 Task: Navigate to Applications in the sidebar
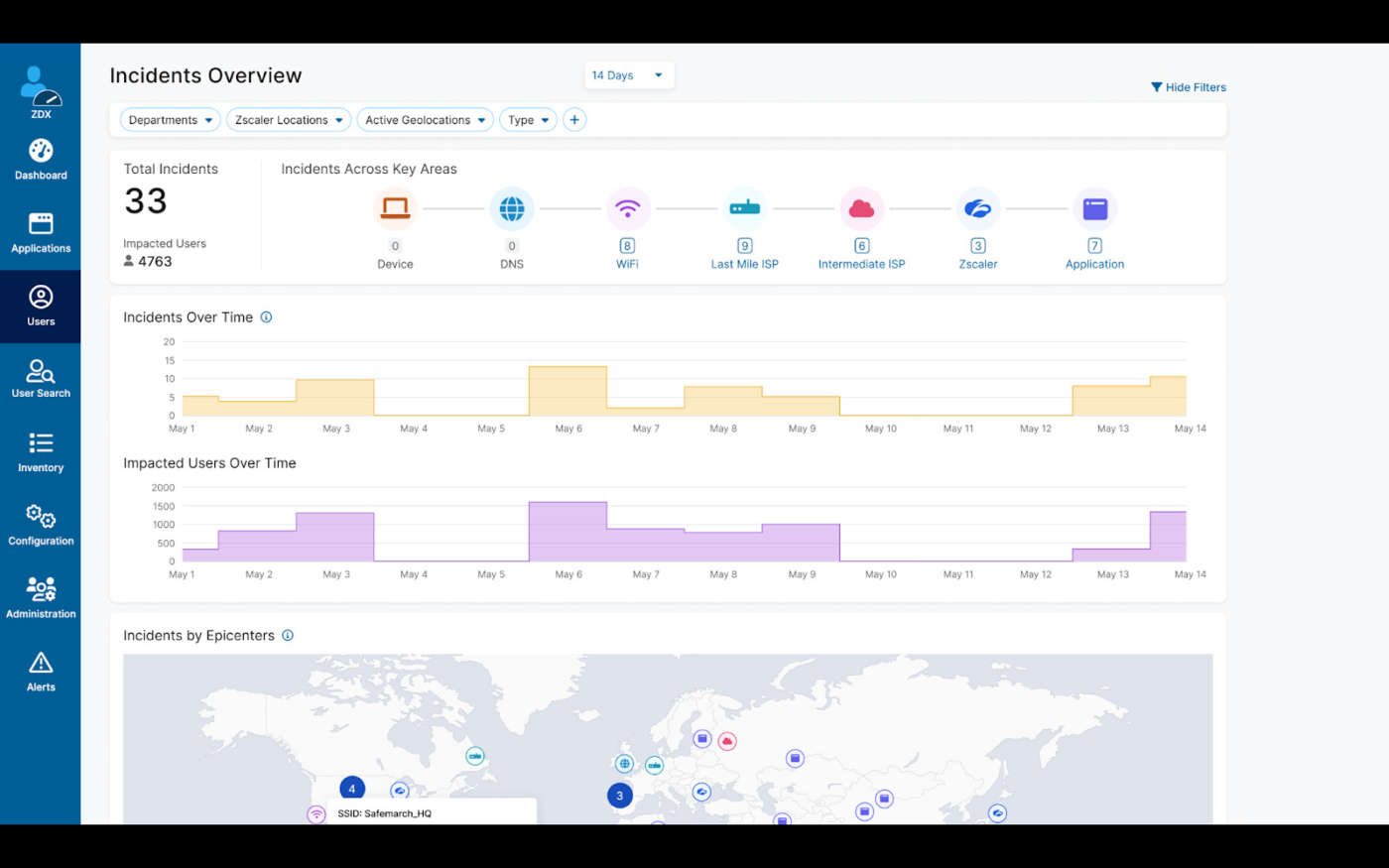41,232
